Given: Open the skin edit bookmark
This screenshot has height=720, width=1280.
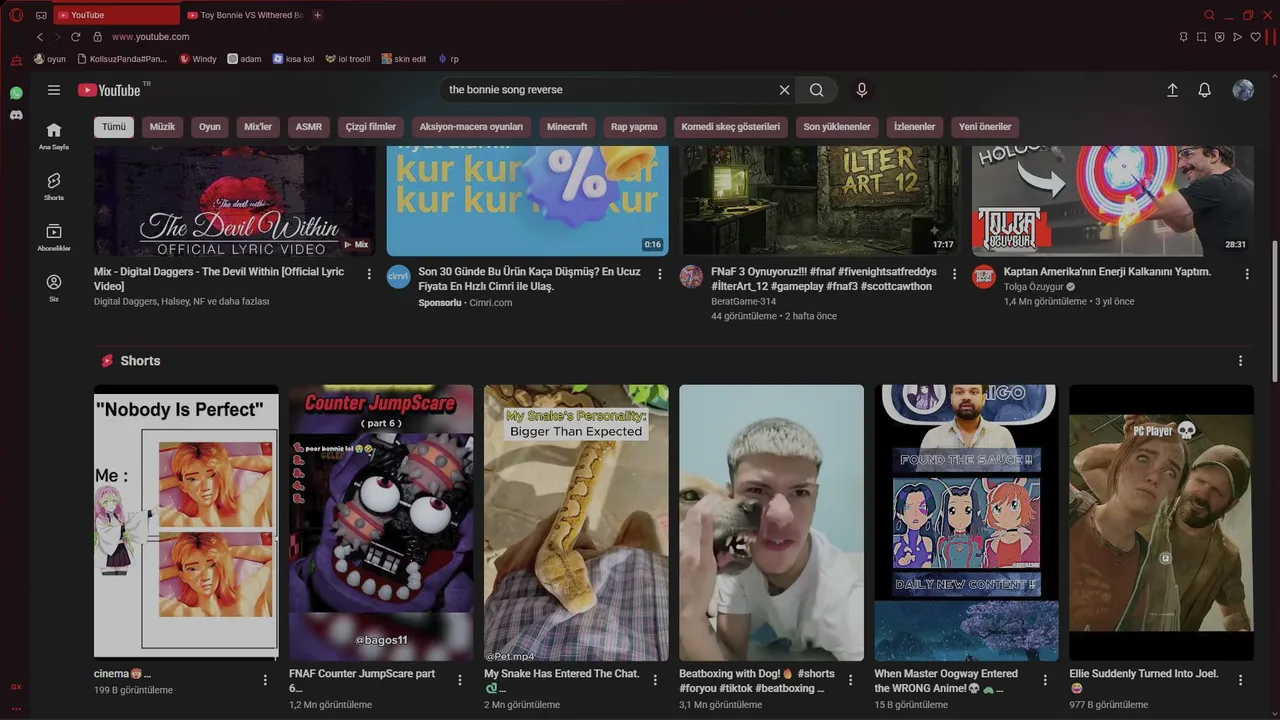Looking at the screenshot, I should 404,59.
